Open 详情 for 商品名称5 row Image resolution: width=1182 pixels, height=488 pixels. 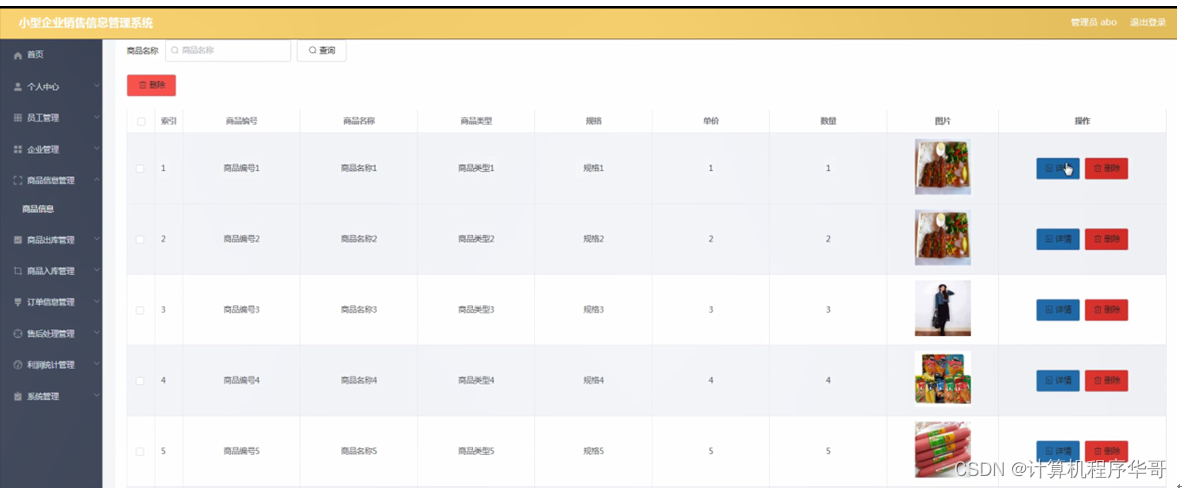click(1058, 451)
